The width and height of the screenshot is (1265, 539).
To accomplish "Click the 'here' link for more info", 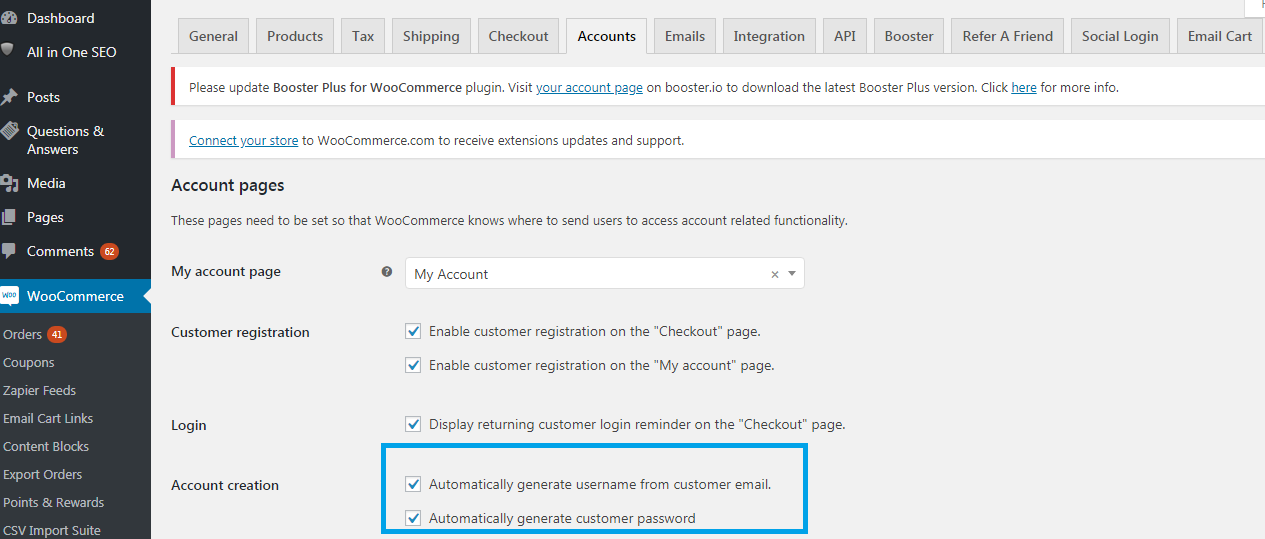I will pyautogui.click(x=1024, y=88).
